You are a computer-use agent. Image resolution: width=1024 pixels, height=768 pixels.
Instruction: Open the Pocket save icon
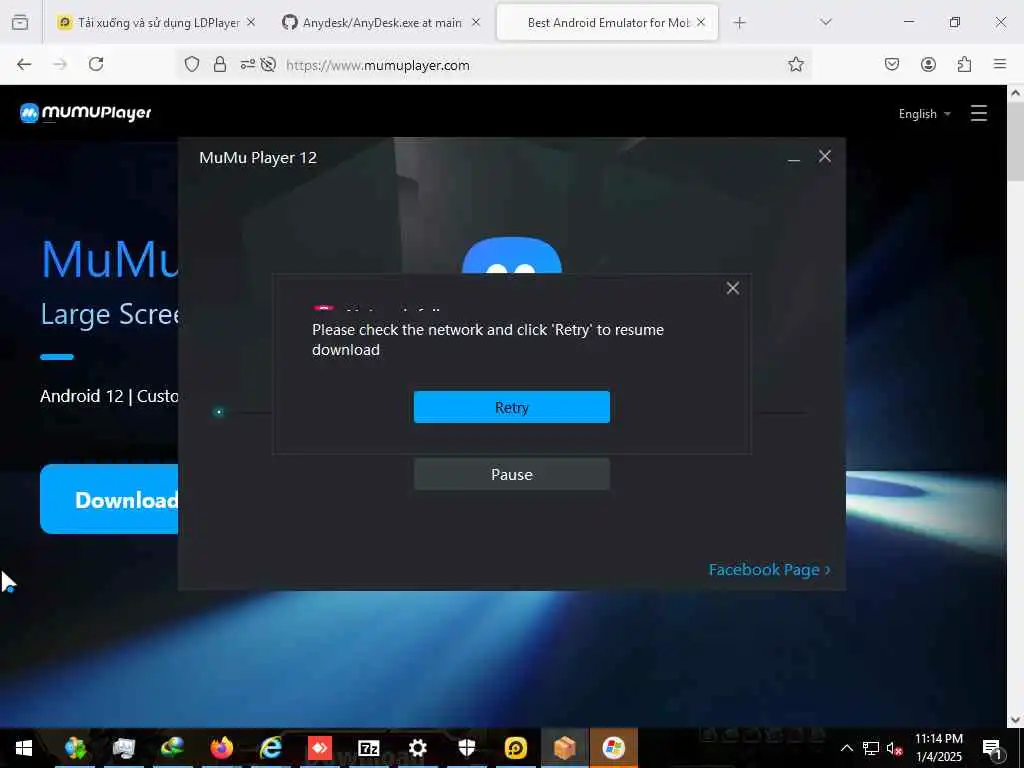892,64
